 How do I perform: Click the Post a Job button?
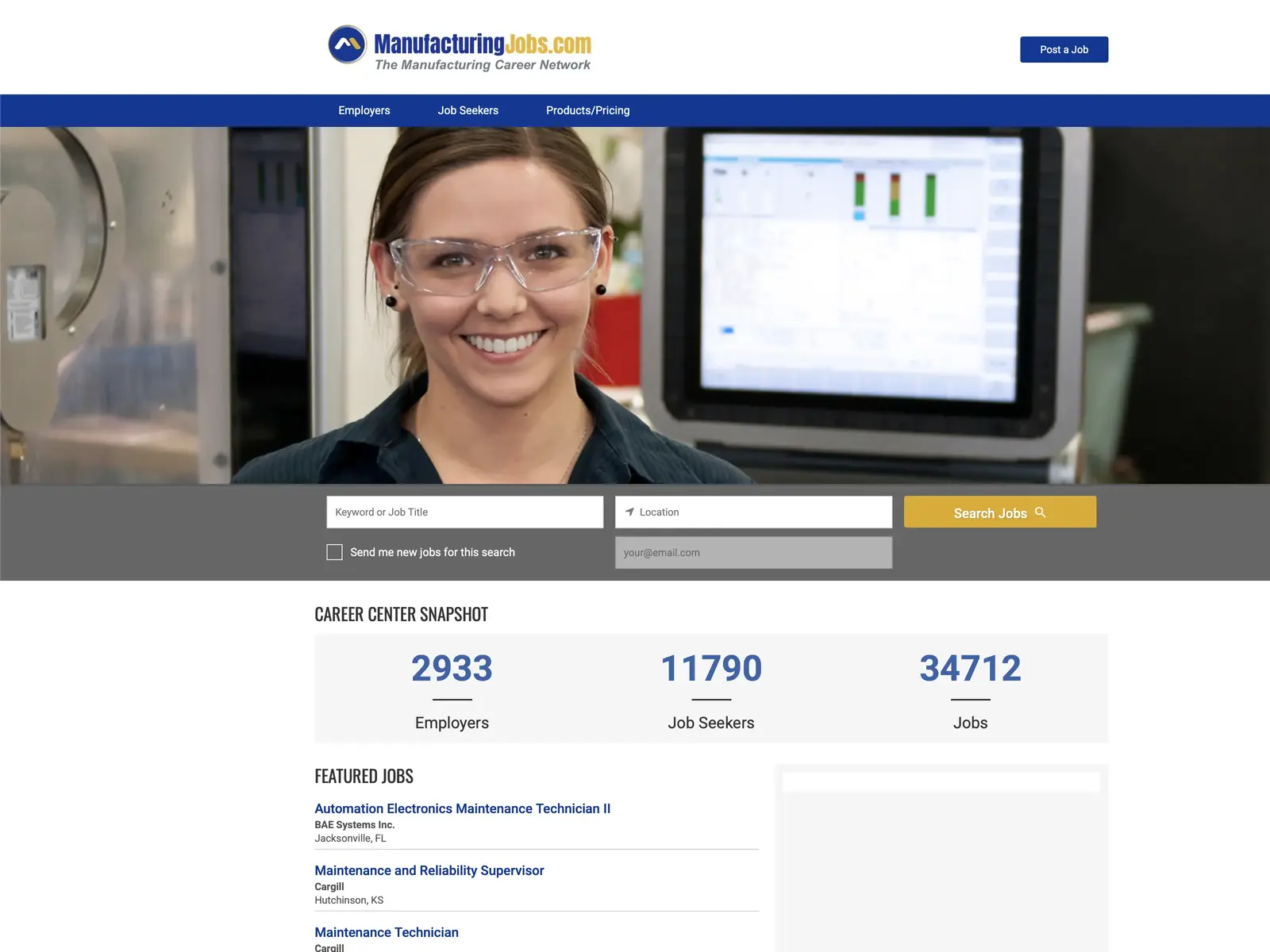click(x=1064, y=49)
